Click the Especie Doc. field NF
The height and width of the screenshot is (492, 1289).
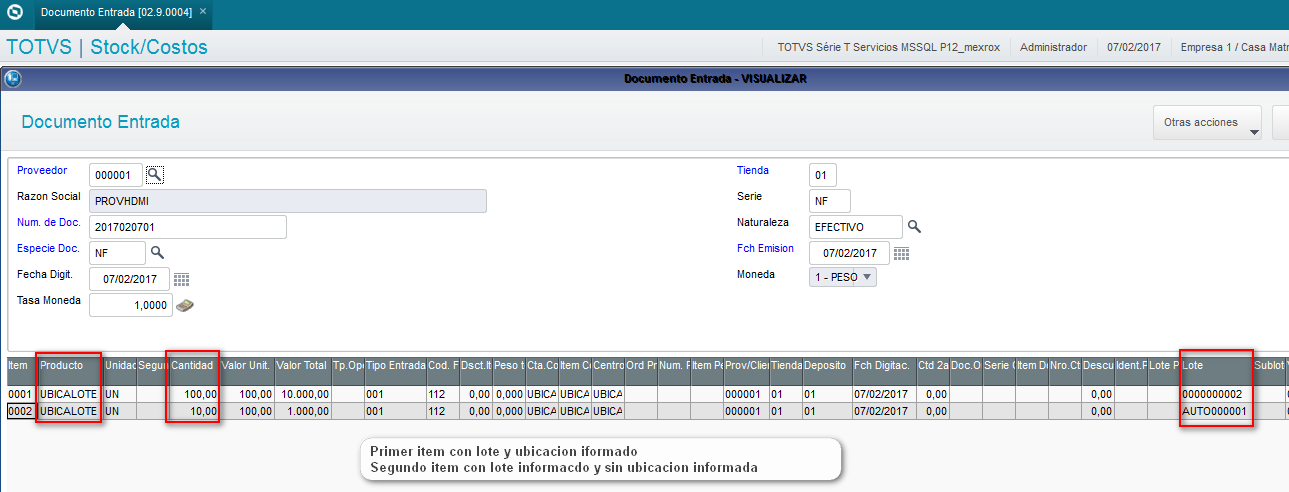tap(117, 253)
